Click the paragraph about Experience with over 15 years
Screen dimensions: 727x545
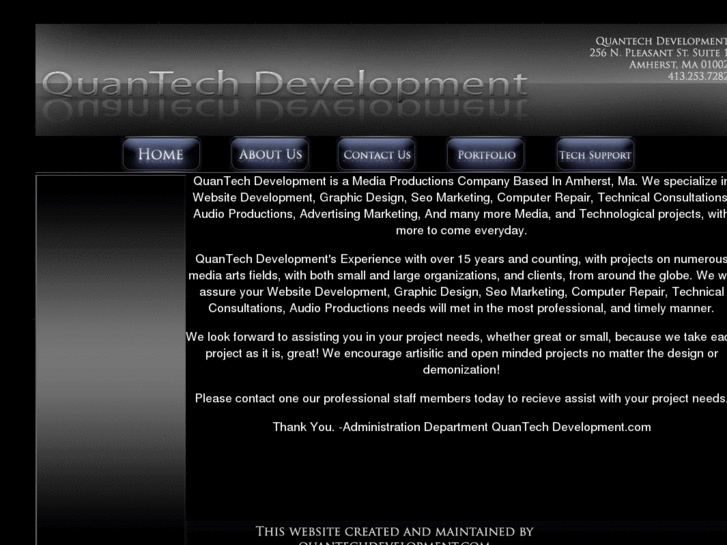point(457,283)
